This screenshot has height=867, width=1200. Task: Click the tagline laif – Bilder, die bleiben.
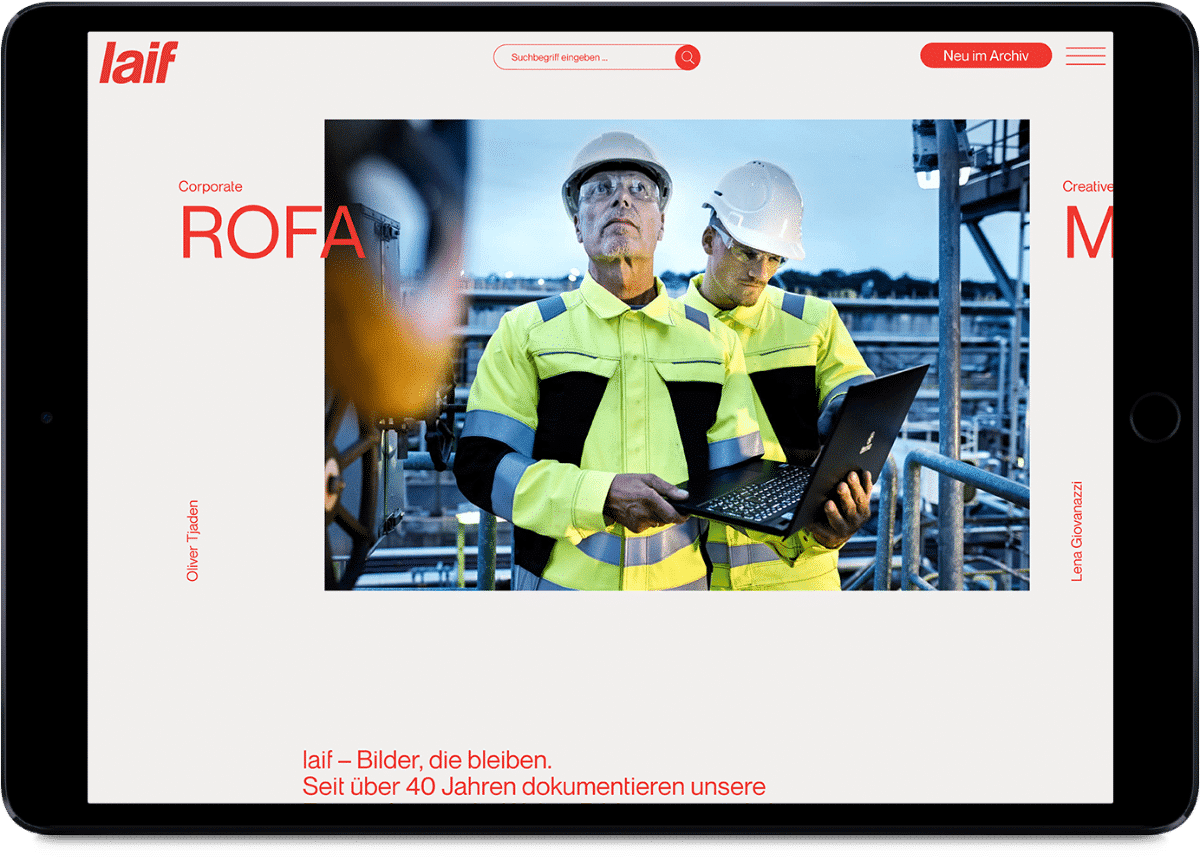pos(427,760)
